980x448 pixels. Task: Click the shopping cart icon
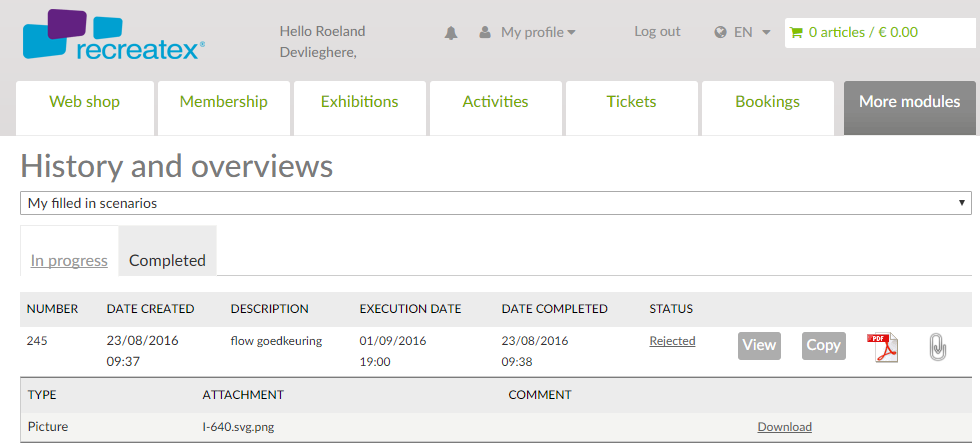796,32
